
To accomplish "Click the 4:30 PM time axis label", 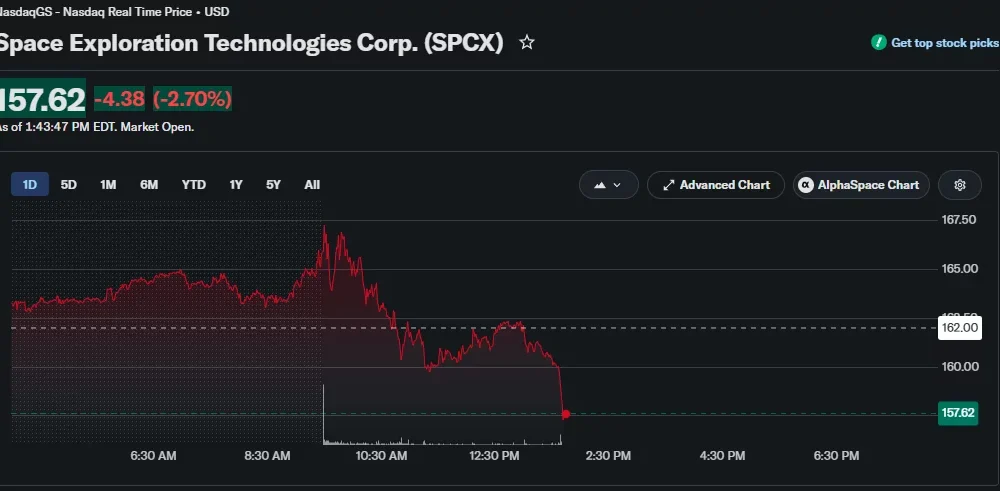I will (x=722, y=456).
